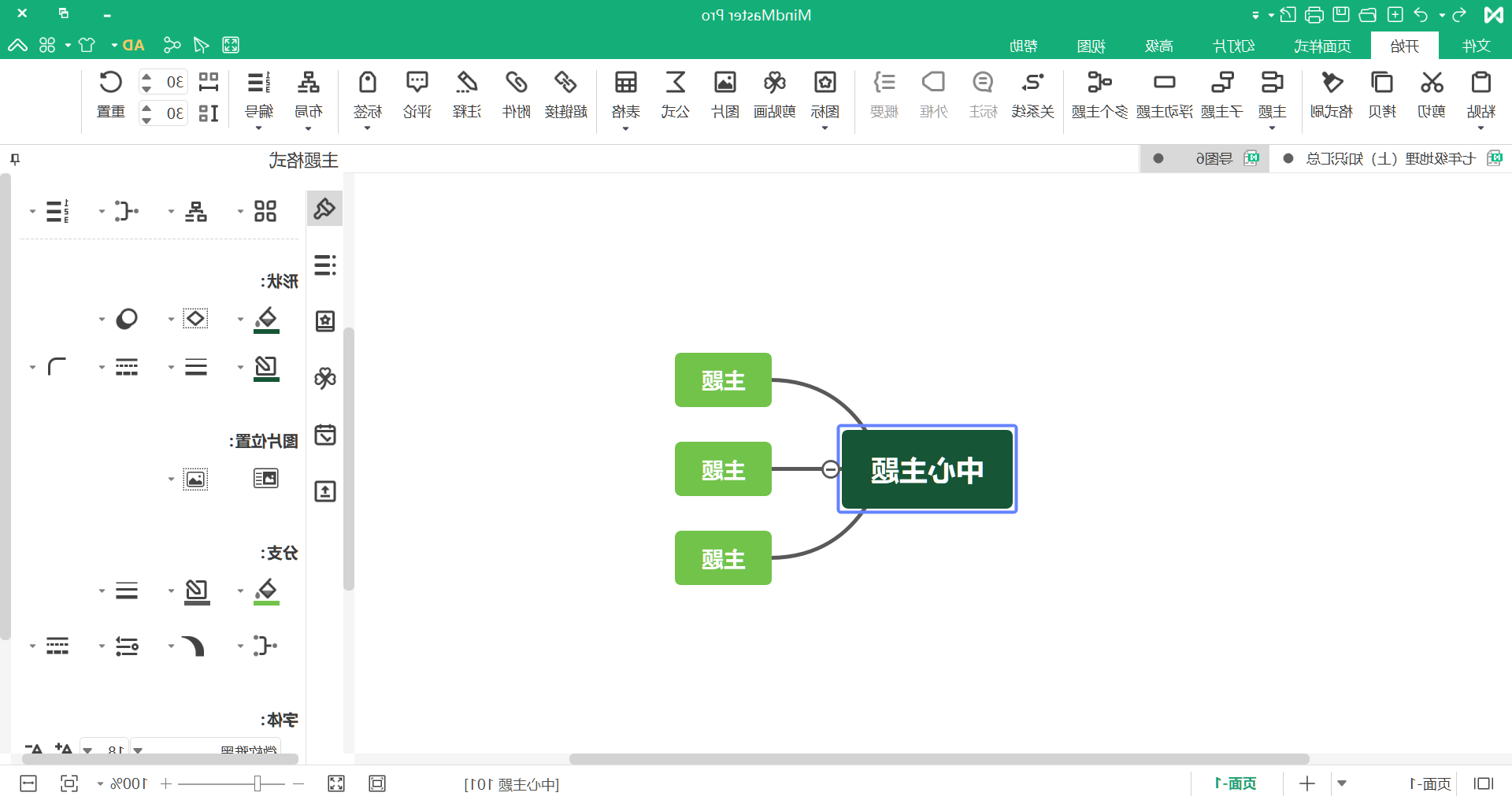Click the AD icon in ribbon tab bar

[x=134, y=45]
